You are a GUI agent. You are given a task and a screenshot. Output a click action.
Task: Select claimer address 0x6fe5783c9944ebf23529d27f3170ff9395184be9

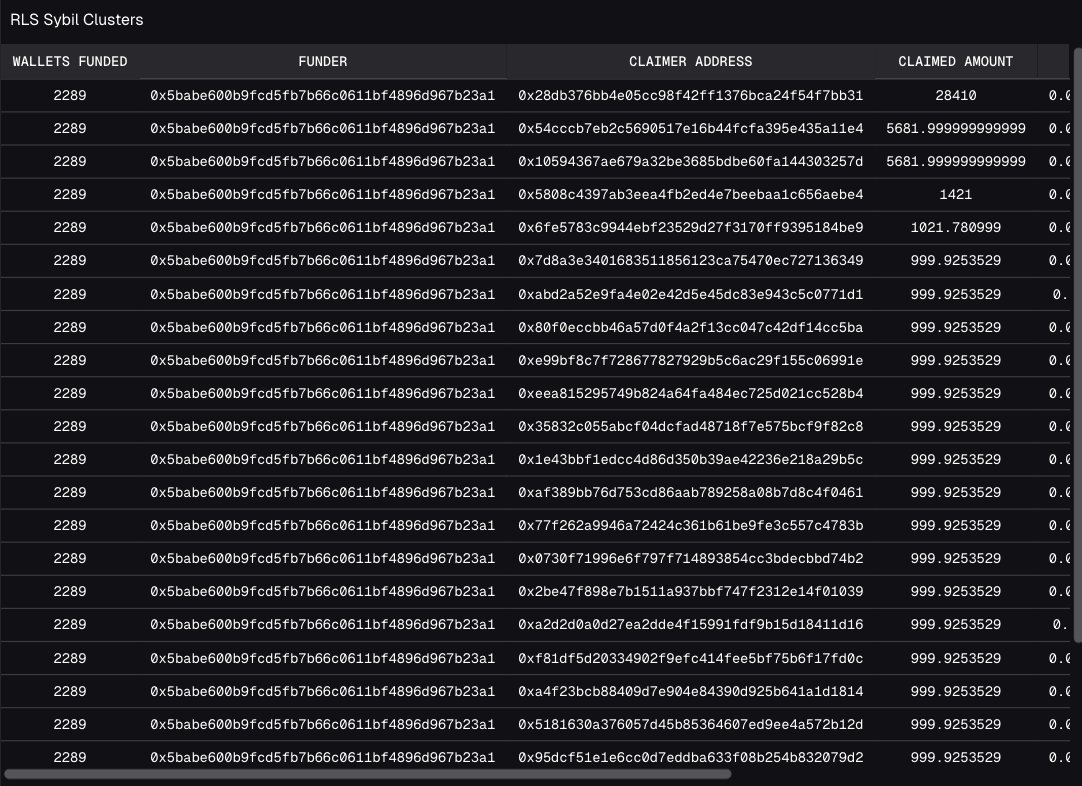coord(690,228)
